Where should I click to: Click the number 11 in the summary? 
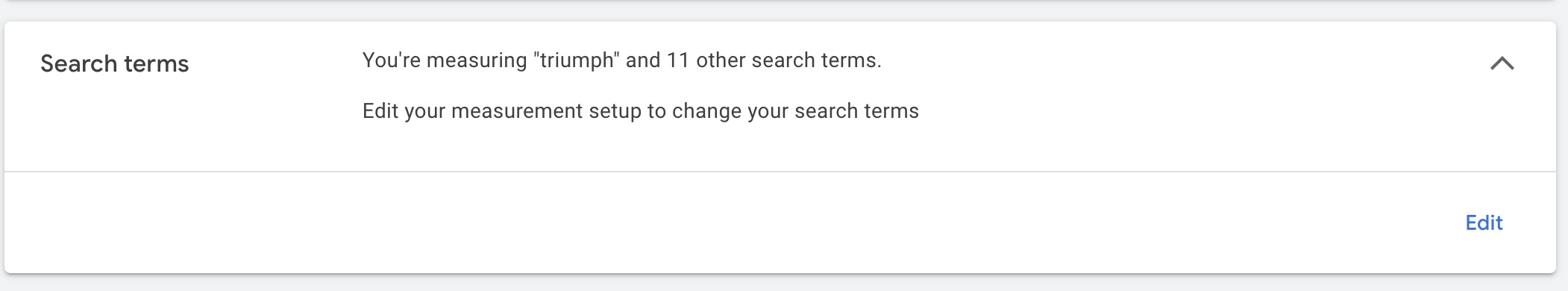[677, 60]
